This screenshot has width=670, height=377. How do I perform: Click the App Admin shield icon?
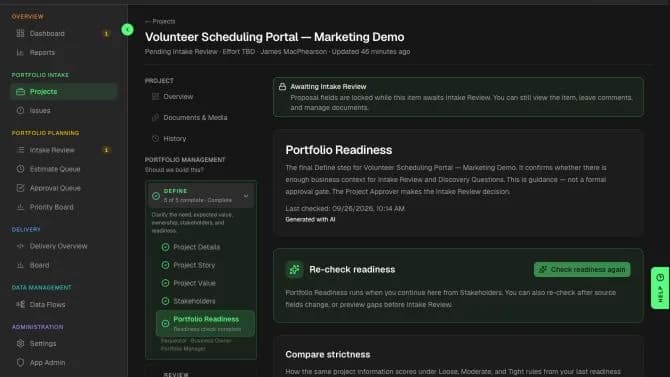(x=20, y=362)
